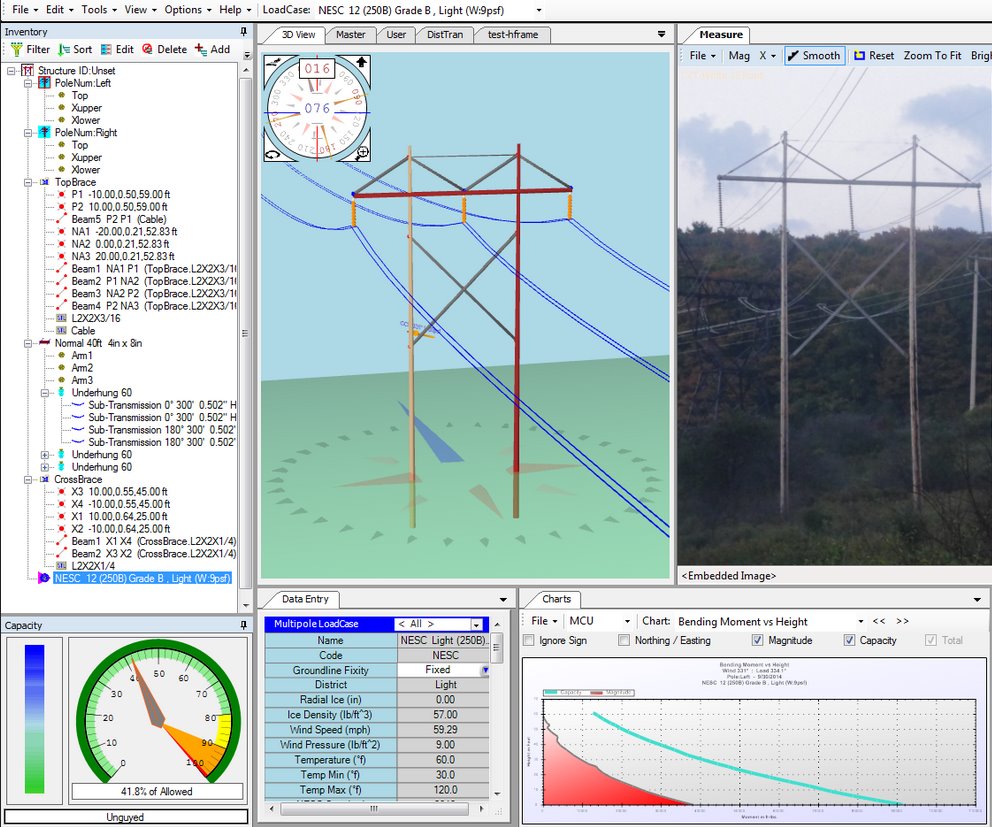This screenshot has width=992, height=827.
Task: Switch to the DistTran tab
Action: (444, 34)
